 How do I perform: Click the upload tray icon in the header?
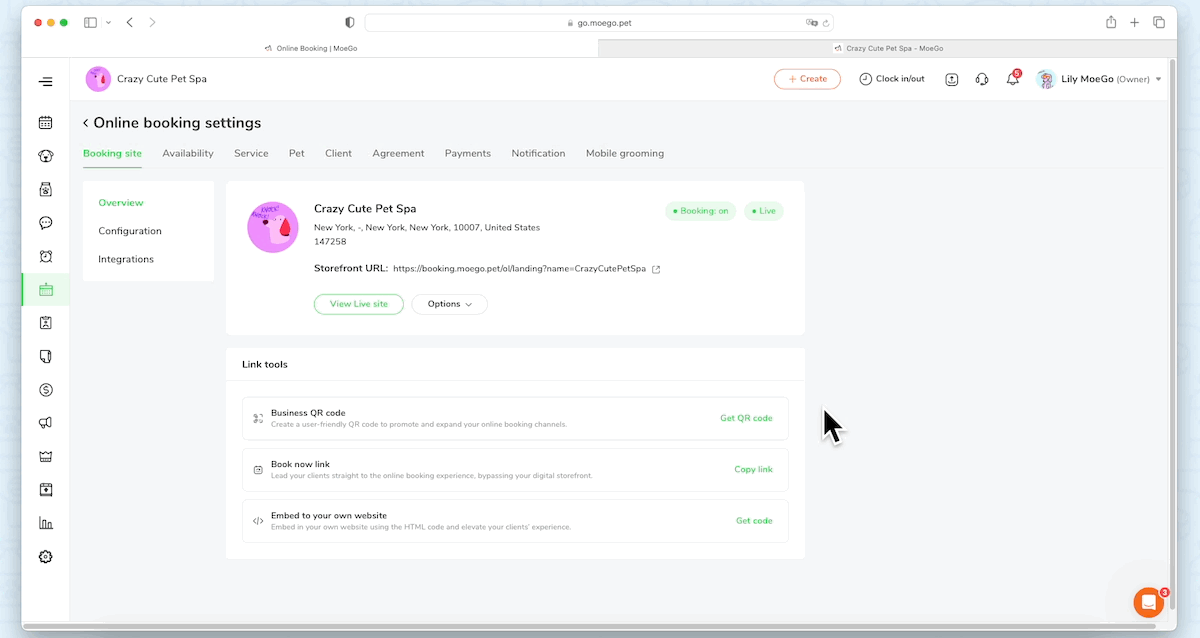tap(951, 79)
